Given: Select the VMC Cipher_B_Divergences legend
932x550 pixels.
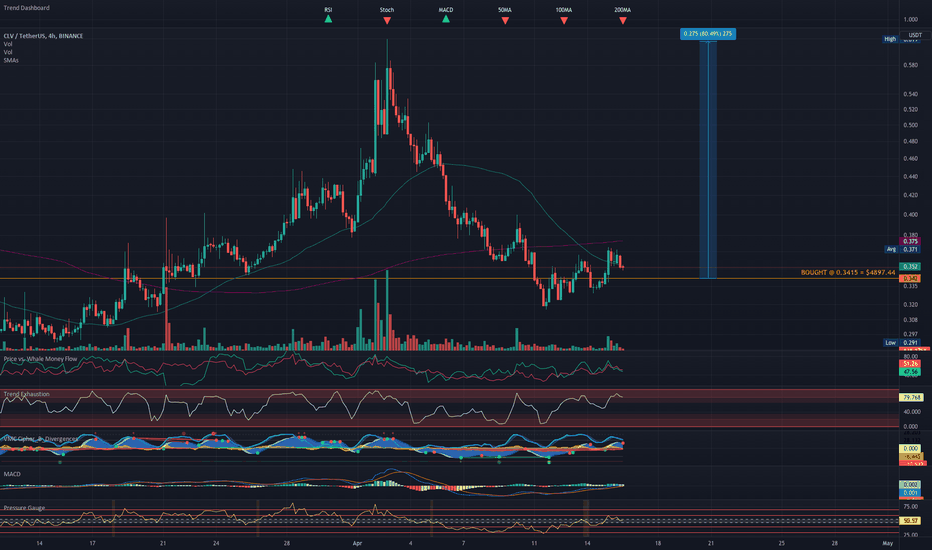Looking at the screenshot, I should coord(40,439).
